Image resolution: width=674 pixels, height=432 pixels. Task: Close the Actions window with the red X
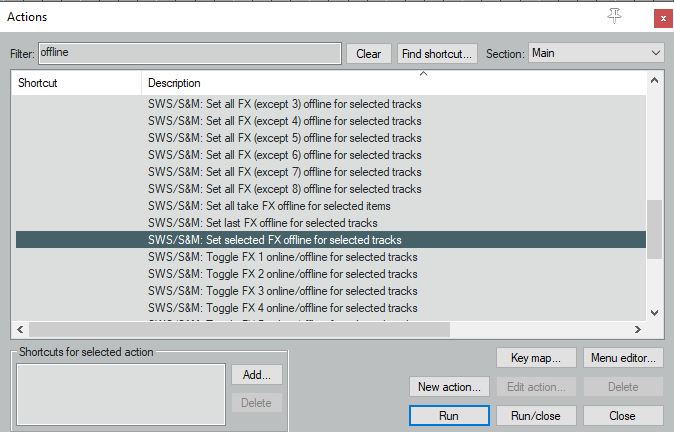pyautogui.click(x=663, y=19)
